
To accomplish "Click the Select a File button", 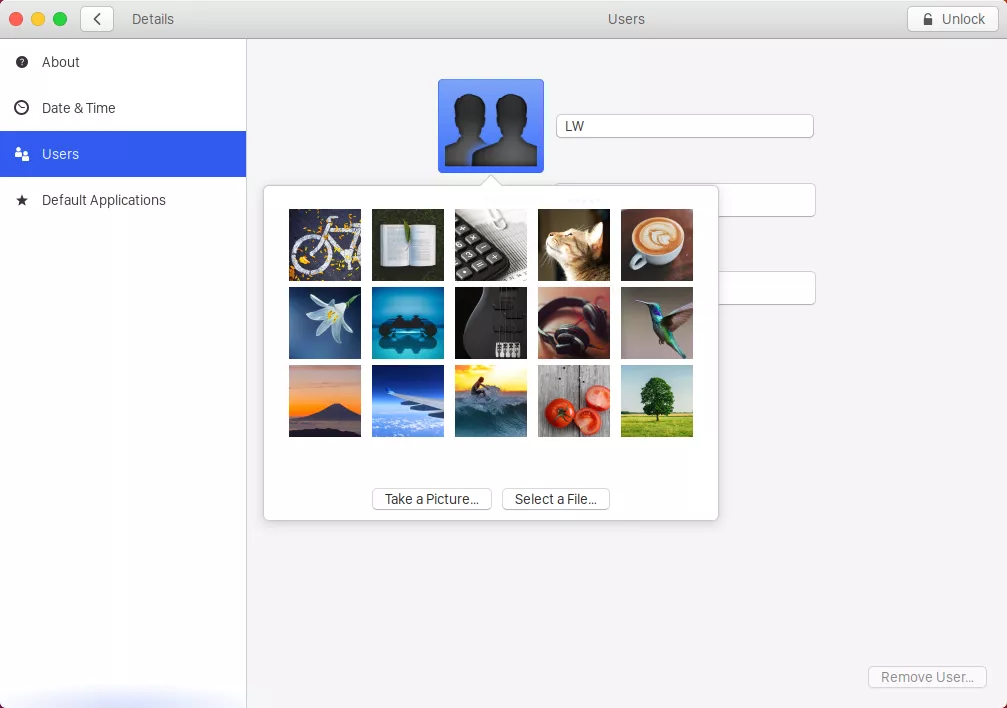I will [x=556, y=499].
